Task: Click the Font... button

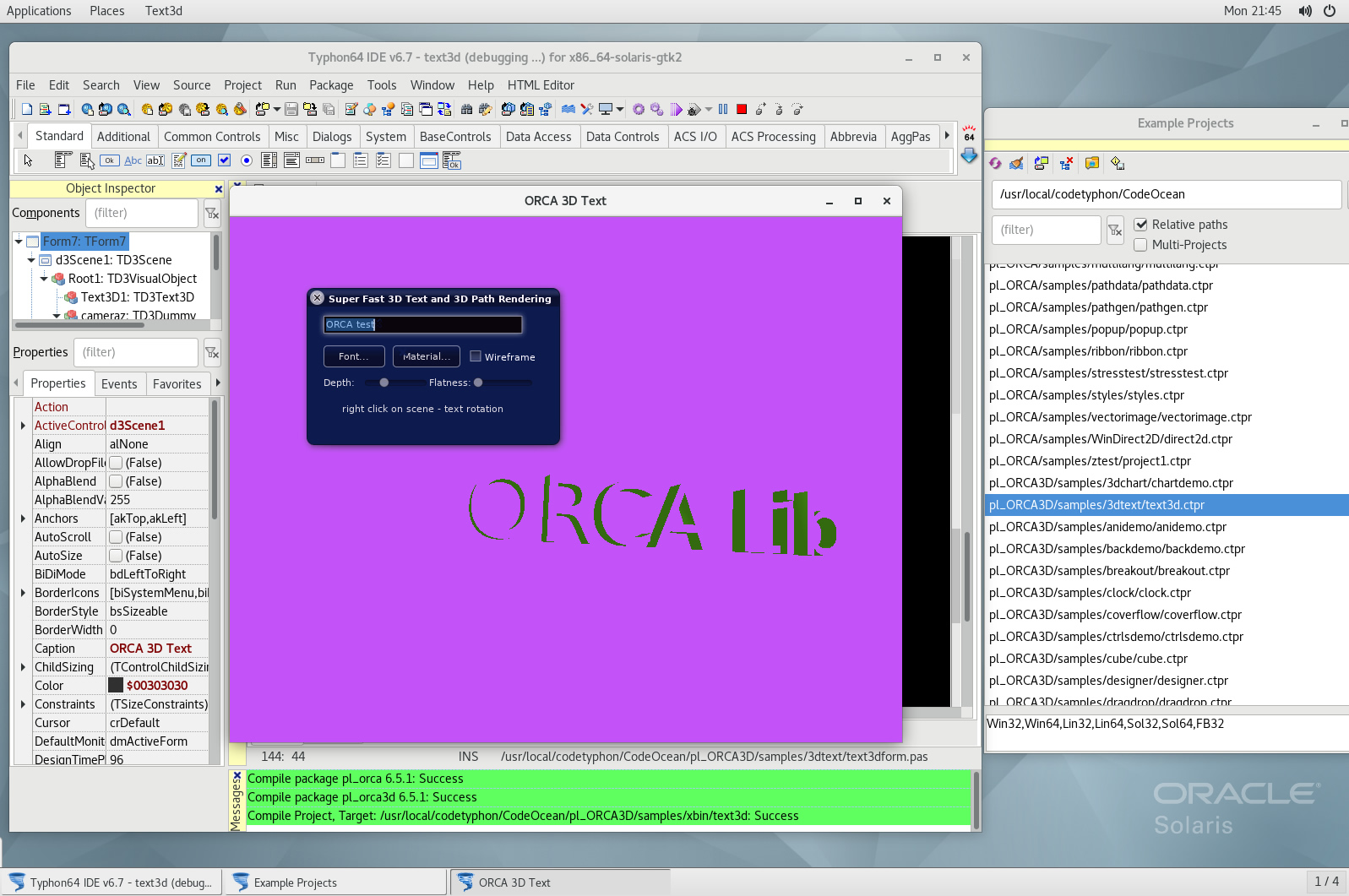Action: [x=354, y=356]
